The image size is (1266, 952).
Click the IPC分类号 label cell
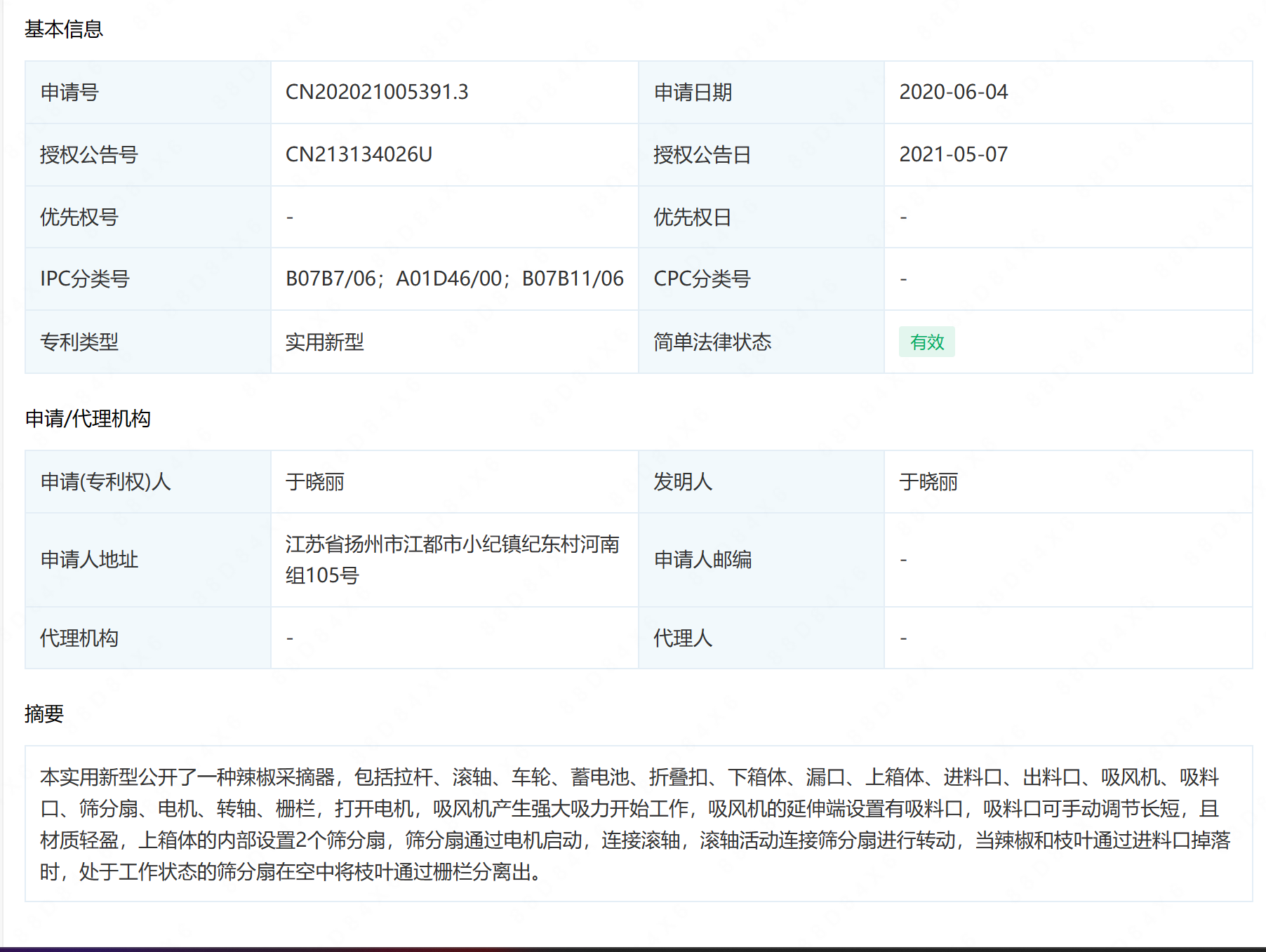click(148, 279)
